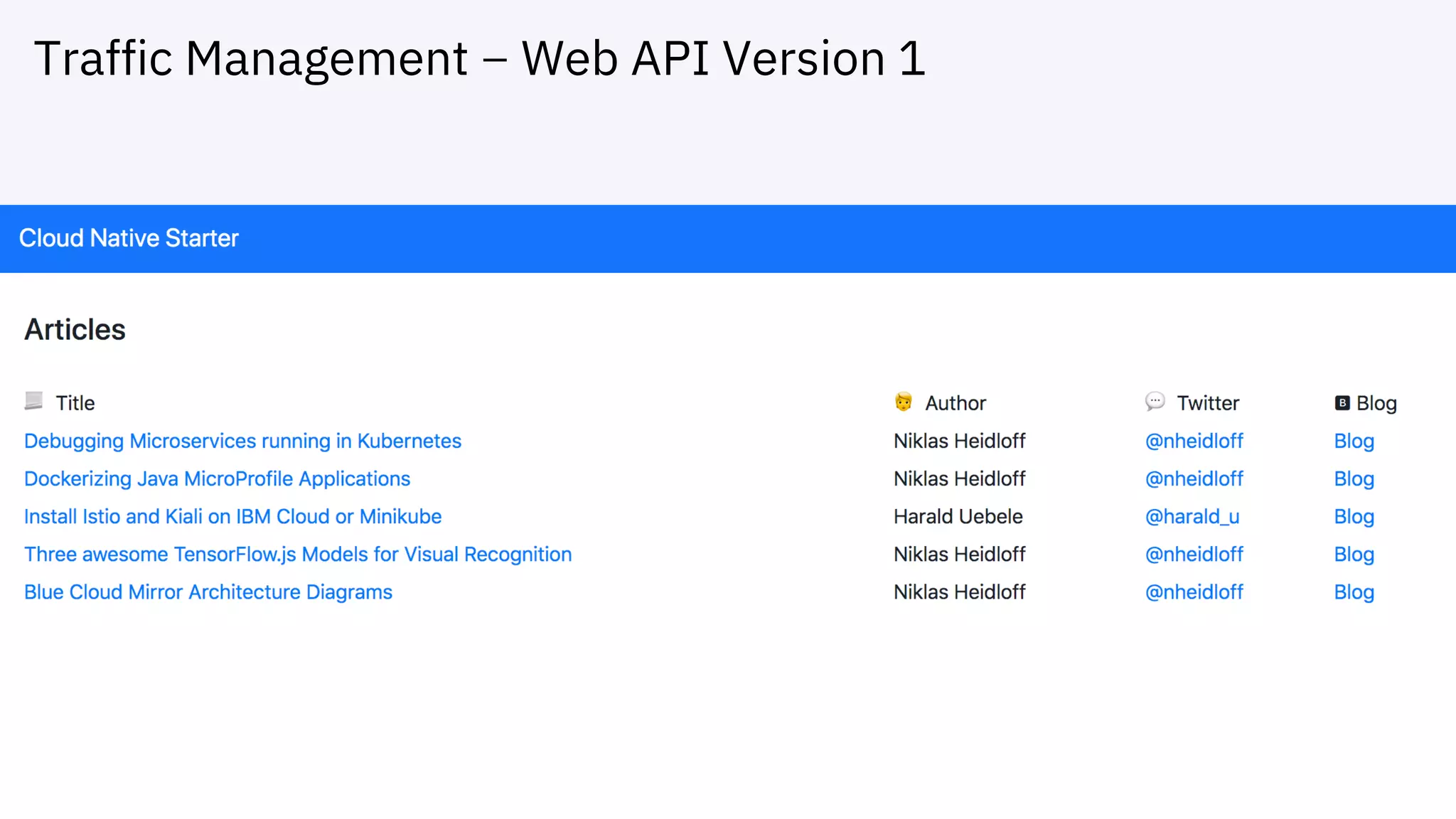
Task: Click the slide title Traffic Management – Web API Version 1
Action: click(480, 58)
